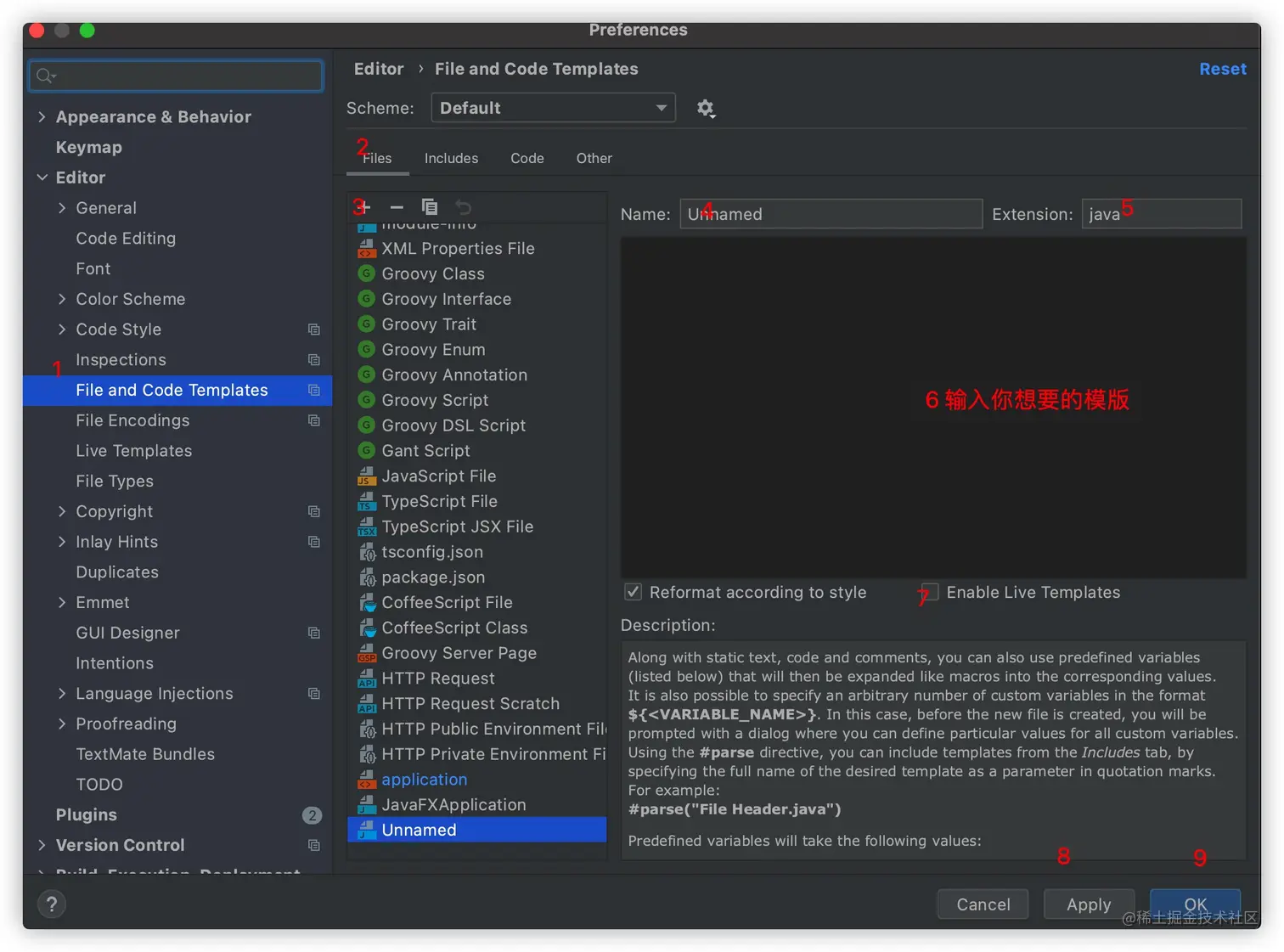Expand the Code Style node
The image size is (1284, 952).
(x=62, y=330)
